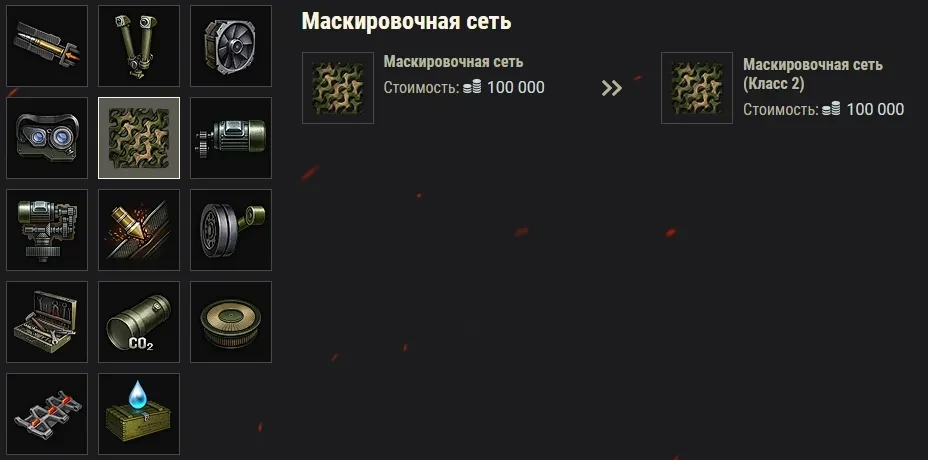928x460 pixels.
Task: Select the CO2 fuel tank icon
Action: click(138, 321)
